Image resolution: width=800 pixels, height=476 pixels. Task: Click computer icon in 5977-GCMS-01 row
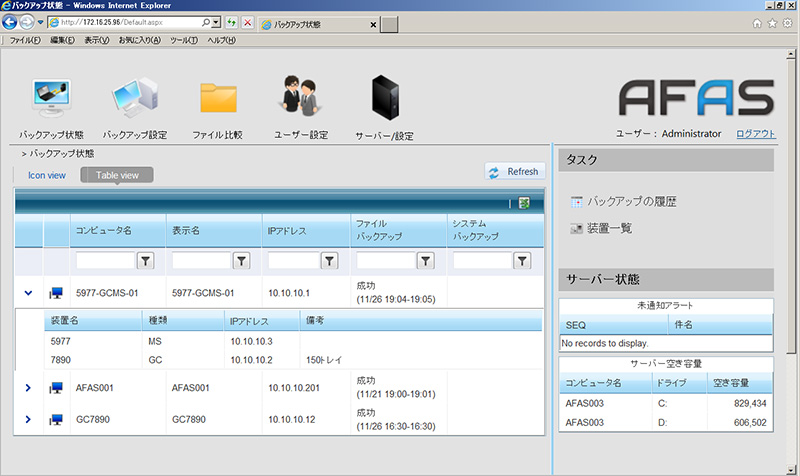[56, 293]
